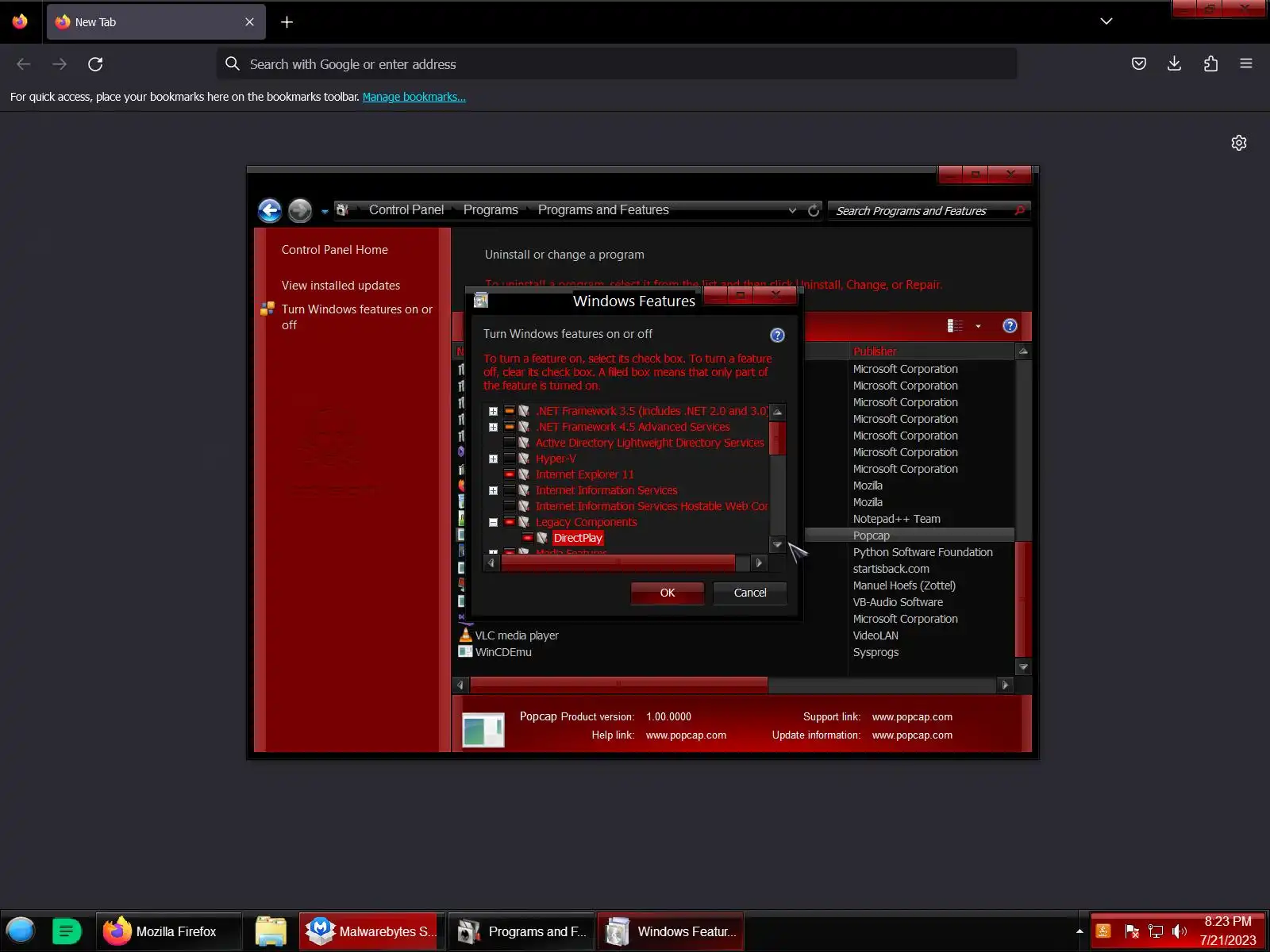Click the program list horizontal scrollbar thumb
The height and width of the screenshot is (952, 1270).
[x=619, y=685]
